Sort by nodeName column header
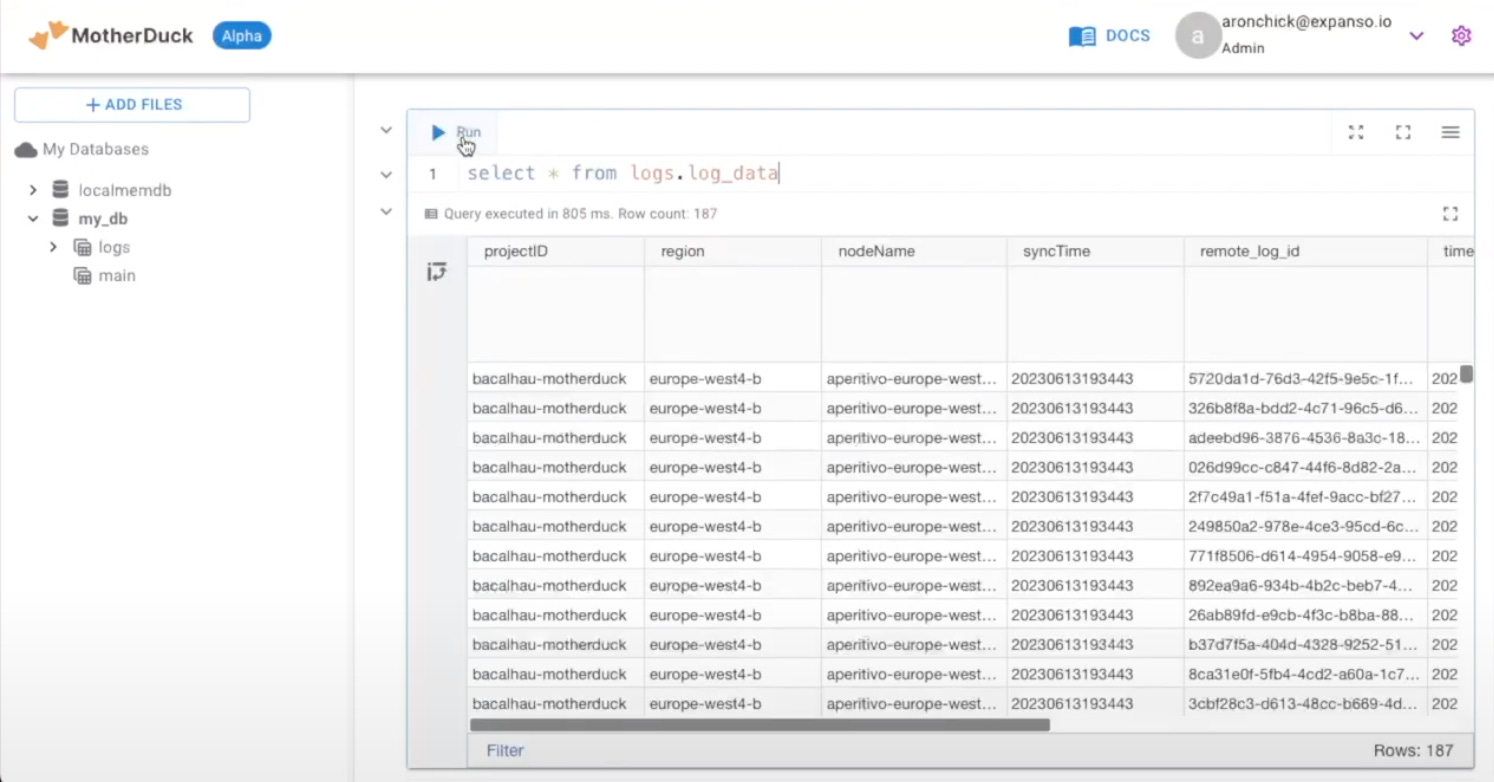Image resolution: width=1494 pixels, height=782 pixels. 914,251
